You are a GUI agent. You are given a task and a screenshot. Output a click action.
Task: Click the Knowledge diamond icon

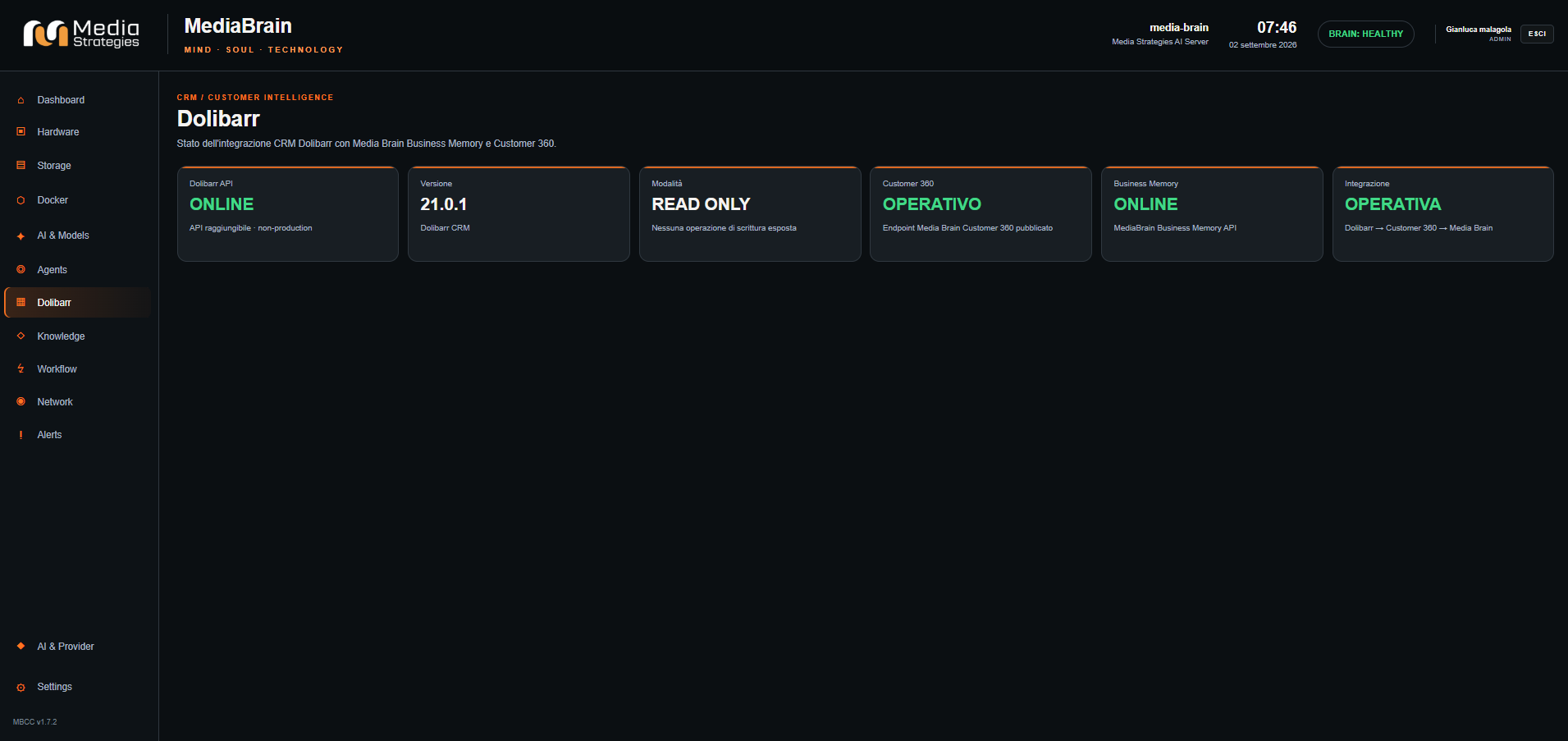click(x=21, y=336)
